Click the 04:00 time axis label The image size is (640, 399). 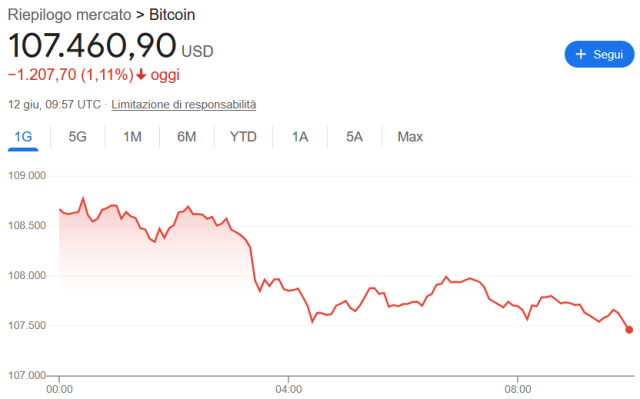coord(289,390)
